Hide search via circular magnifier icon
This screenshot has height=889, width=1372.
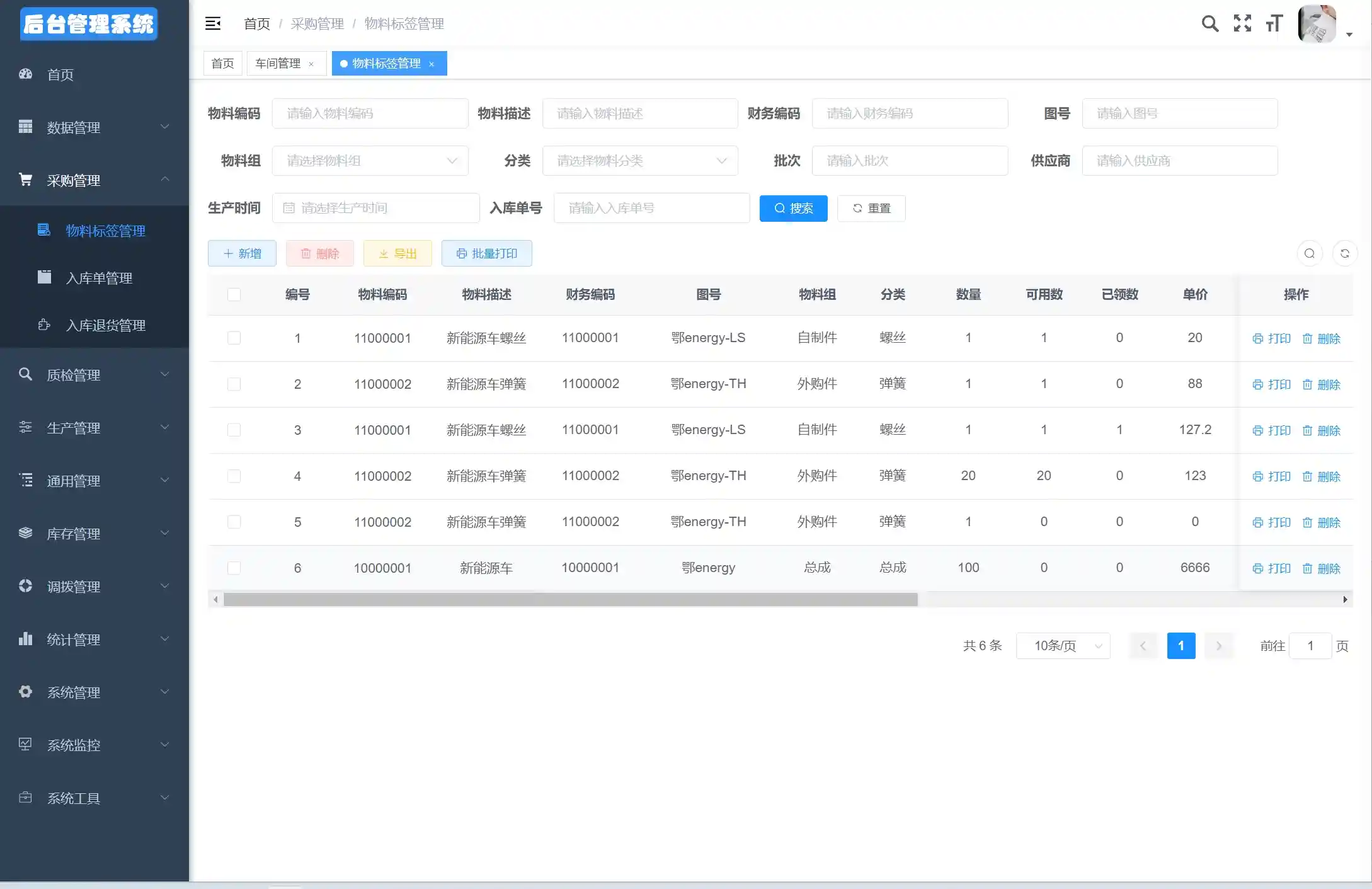(1309, 253)
